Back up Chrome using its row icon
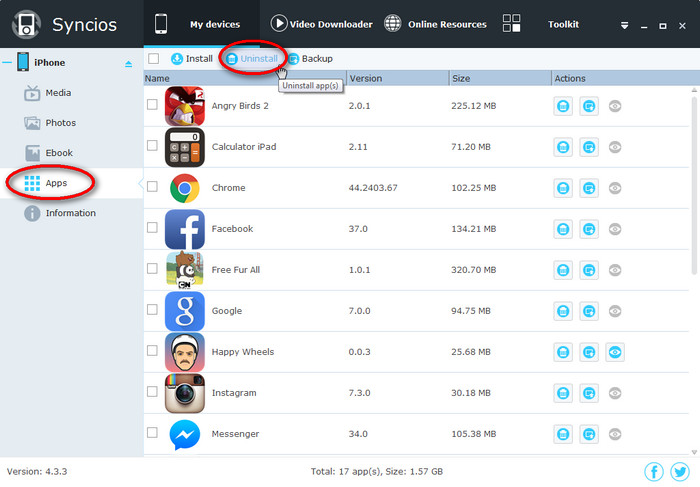 [x=589, y=188]
